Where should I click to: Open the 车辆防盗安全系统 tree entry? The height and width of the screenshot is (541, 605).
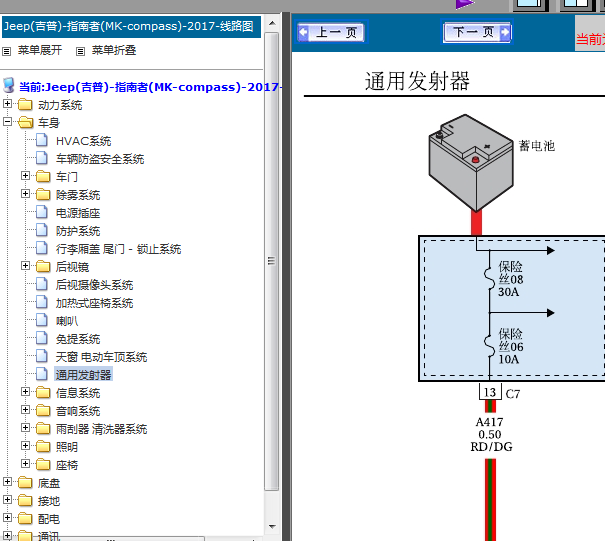coord(100,159)
